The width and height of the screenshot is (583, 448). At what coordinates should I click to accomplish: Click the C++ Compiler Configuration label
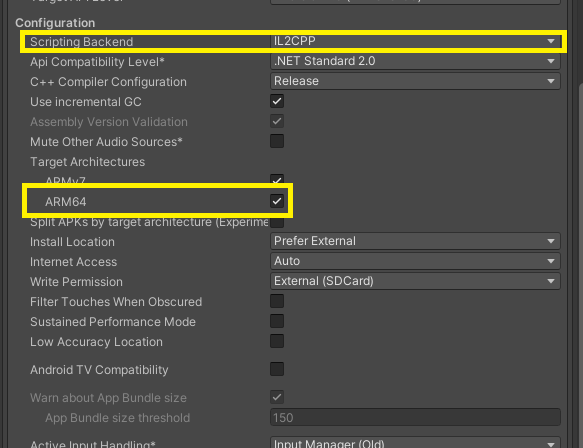click(x=108, y=82)
